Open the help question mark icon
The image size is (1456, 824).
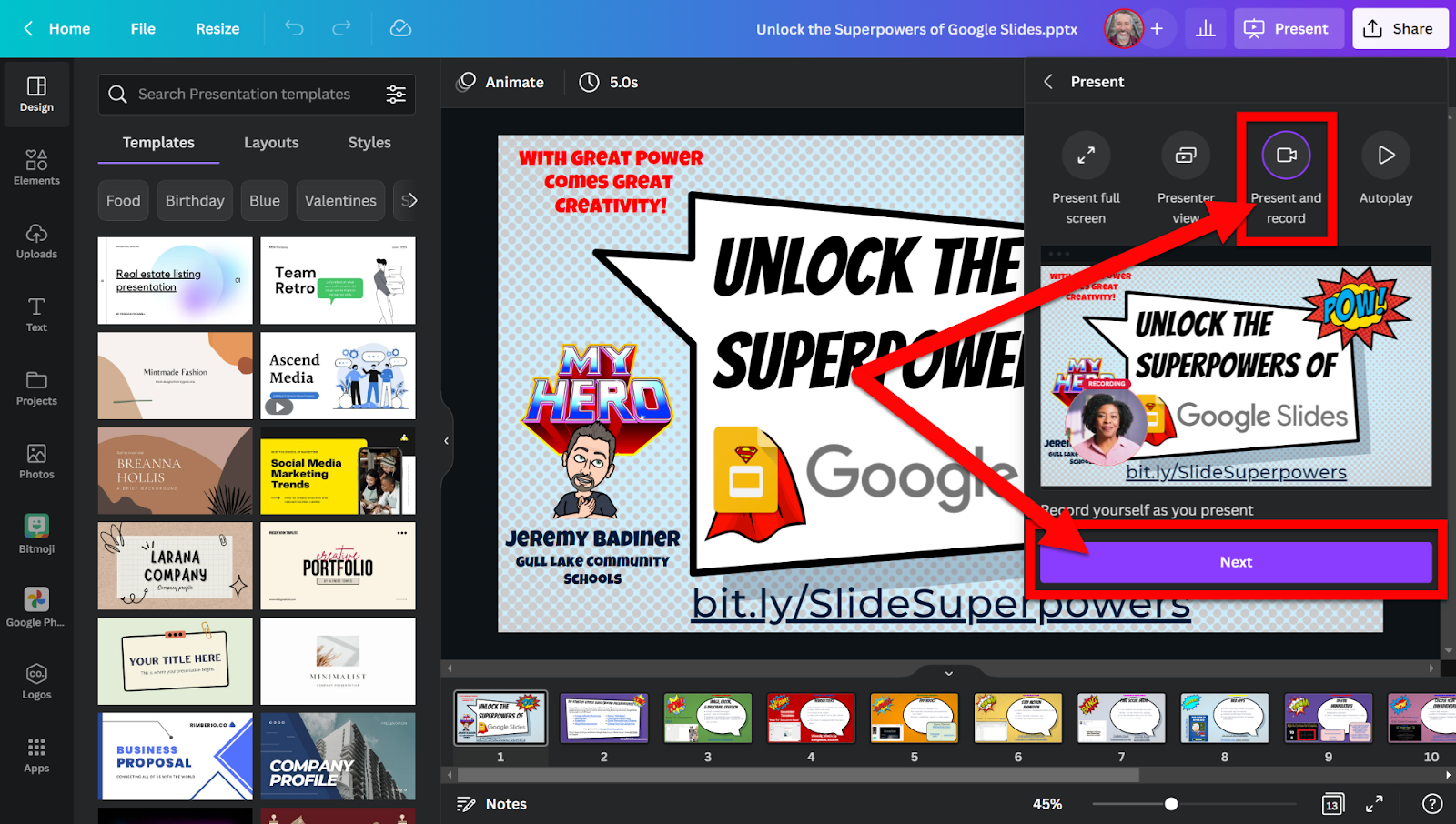[1432, 804]
